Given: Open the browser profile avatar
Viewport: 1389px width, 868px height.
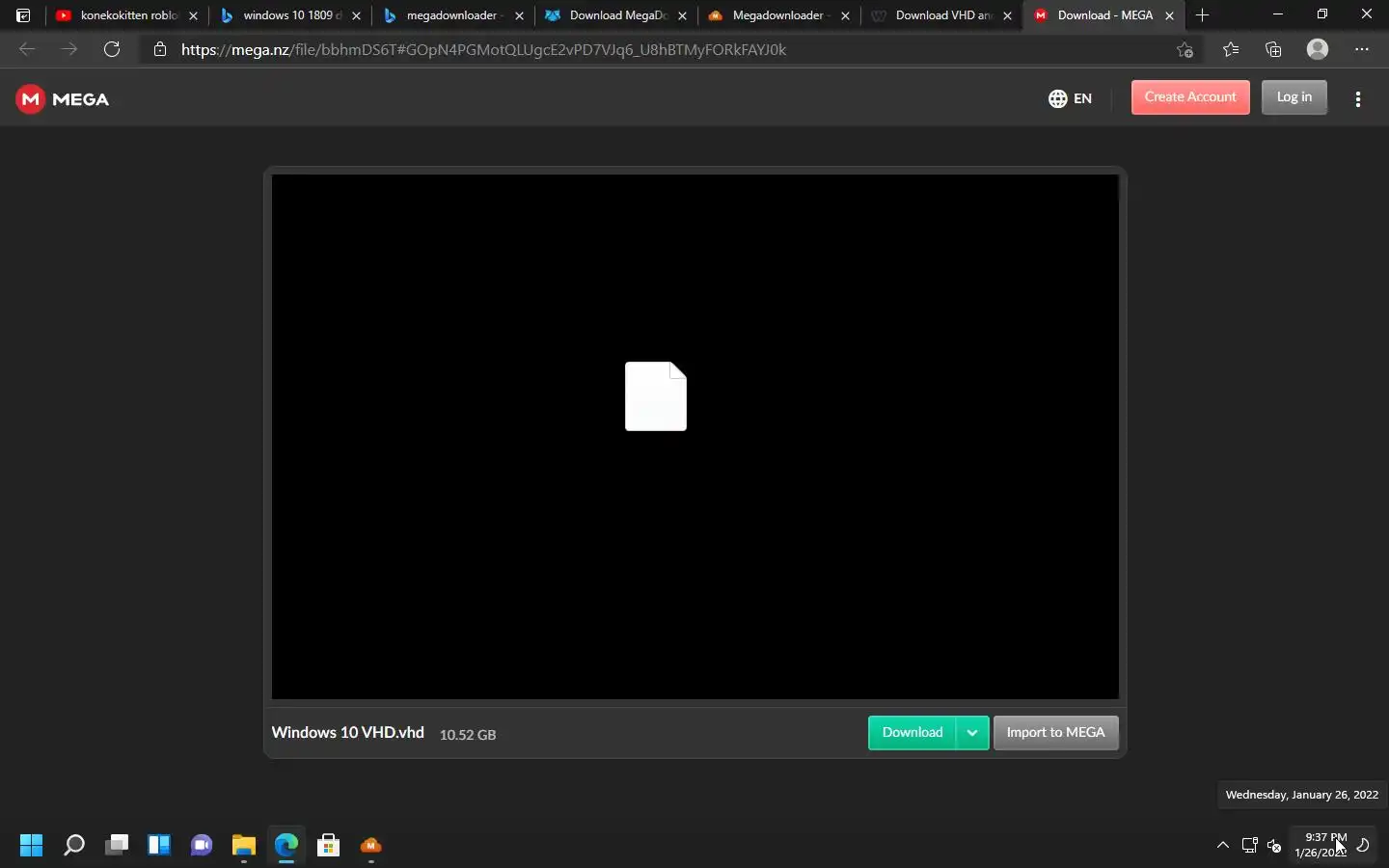Looking at the screenshot, I should [x=1318, y=49].
